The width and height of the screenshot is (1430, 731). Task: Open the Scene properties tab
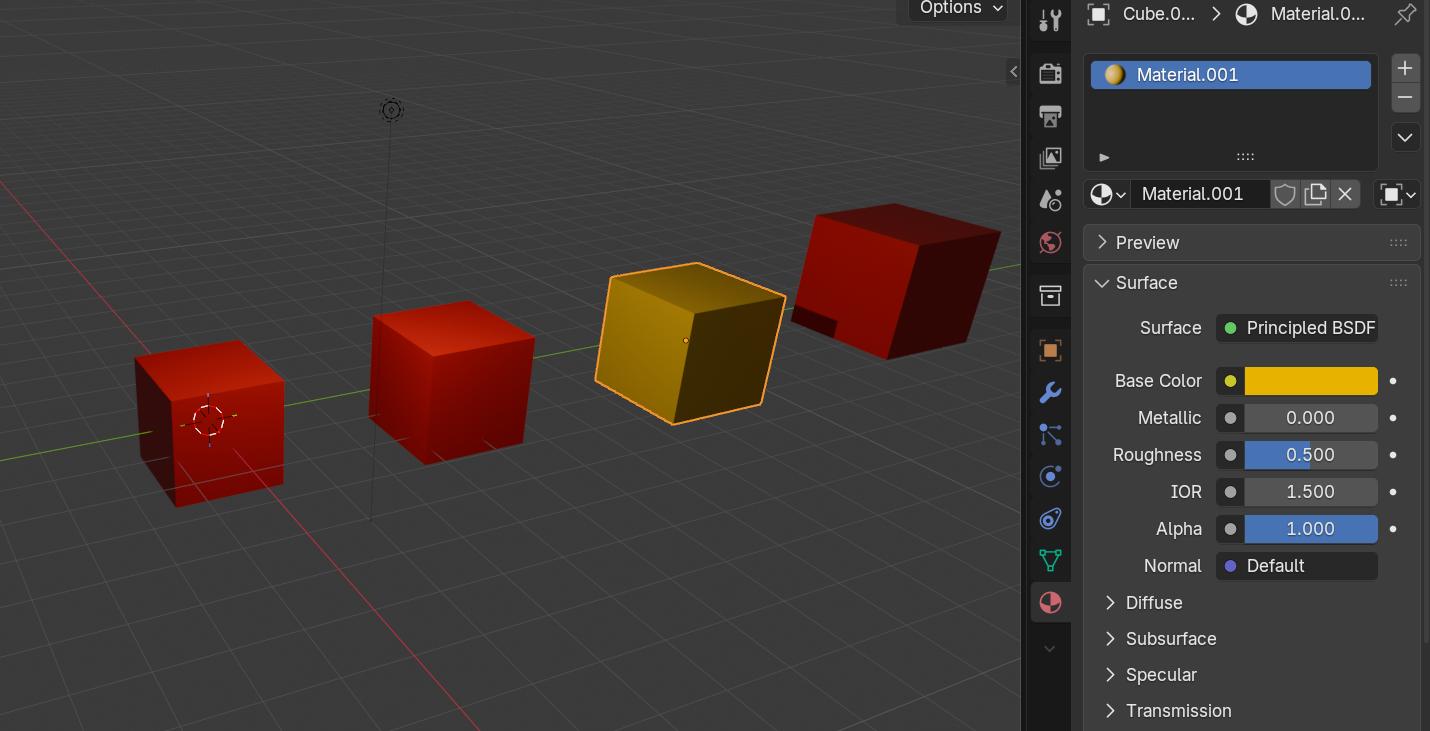[x=1049, y=200]
